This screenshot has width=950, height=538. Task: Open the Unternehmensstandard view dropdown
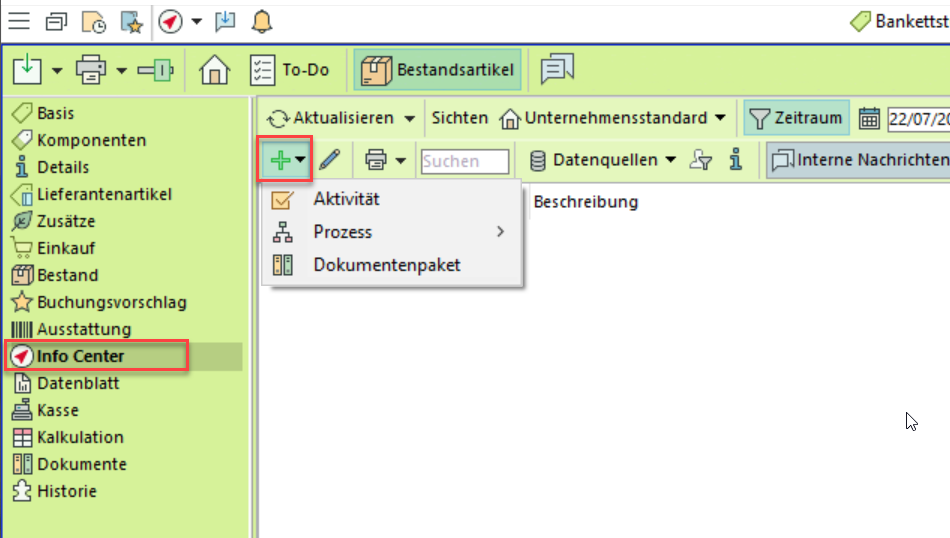pos(615,118)
